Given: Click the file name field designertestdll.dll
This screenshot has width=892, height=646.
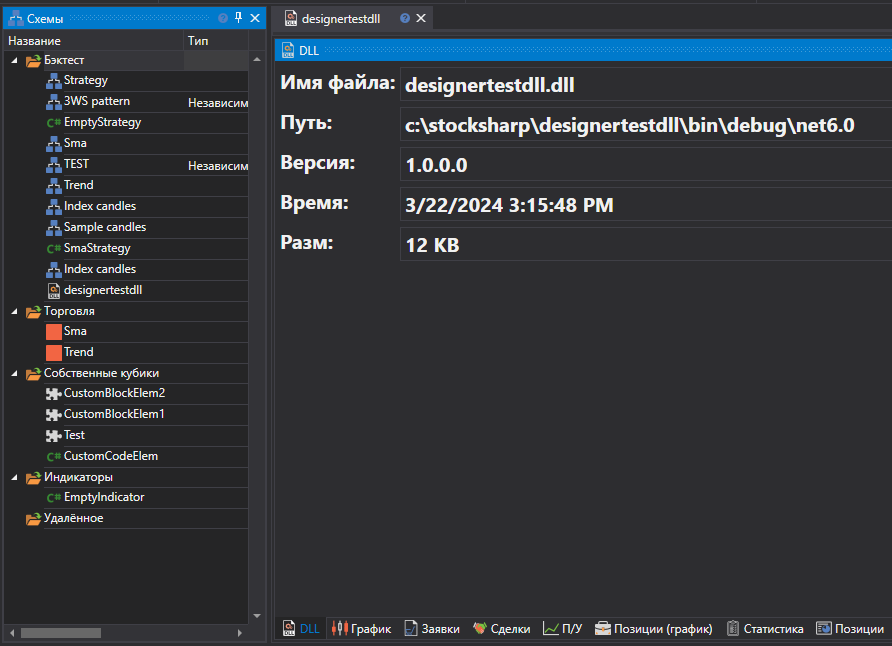Looking at the screenshot, I should pos(646,85).
